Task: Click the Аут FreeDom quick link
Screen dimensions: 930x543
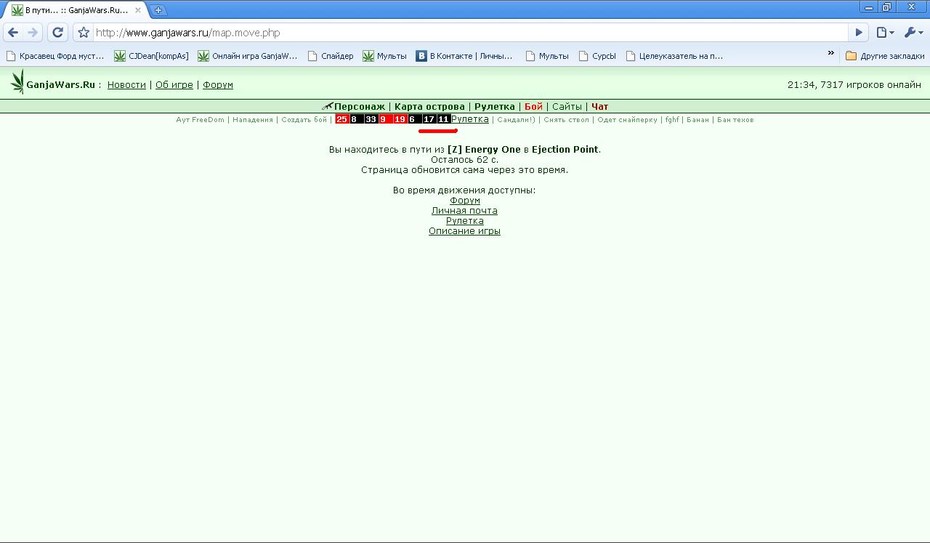Action: click(x=200, y=120)
